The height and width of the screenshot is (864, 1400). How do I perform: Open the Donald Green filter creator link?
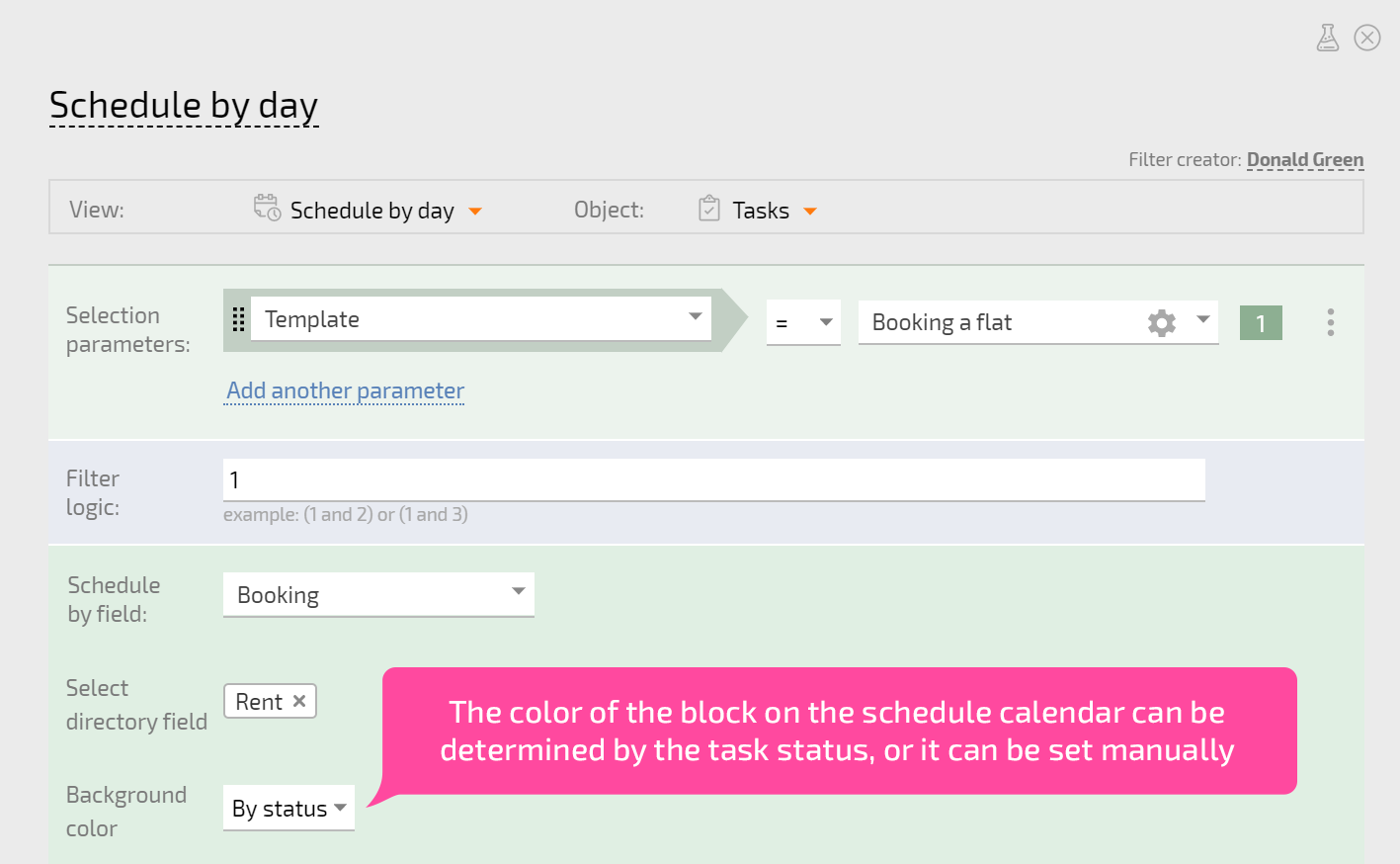coord(1305,159)
